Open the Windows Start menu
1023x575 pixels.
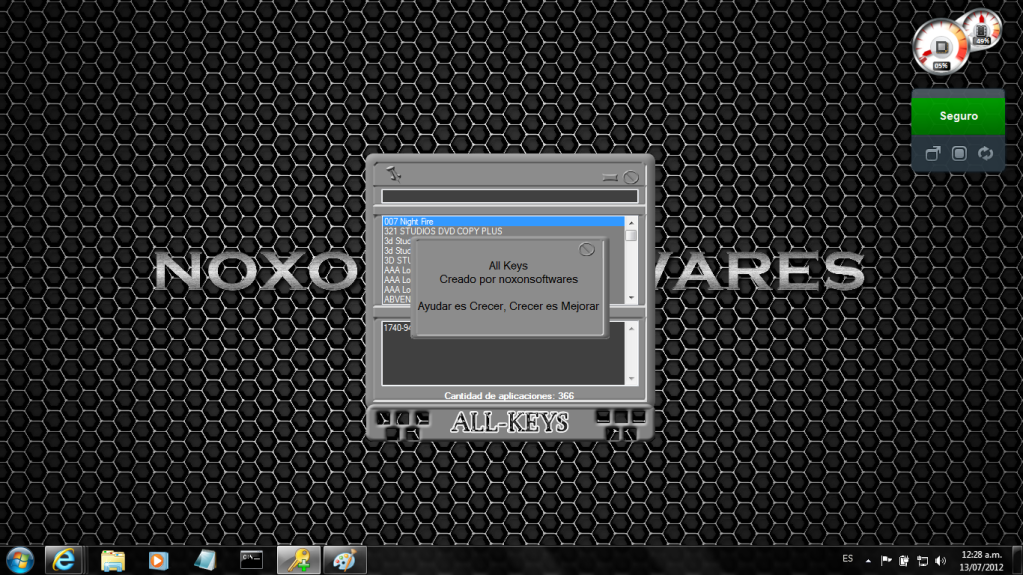coord(20,561)
